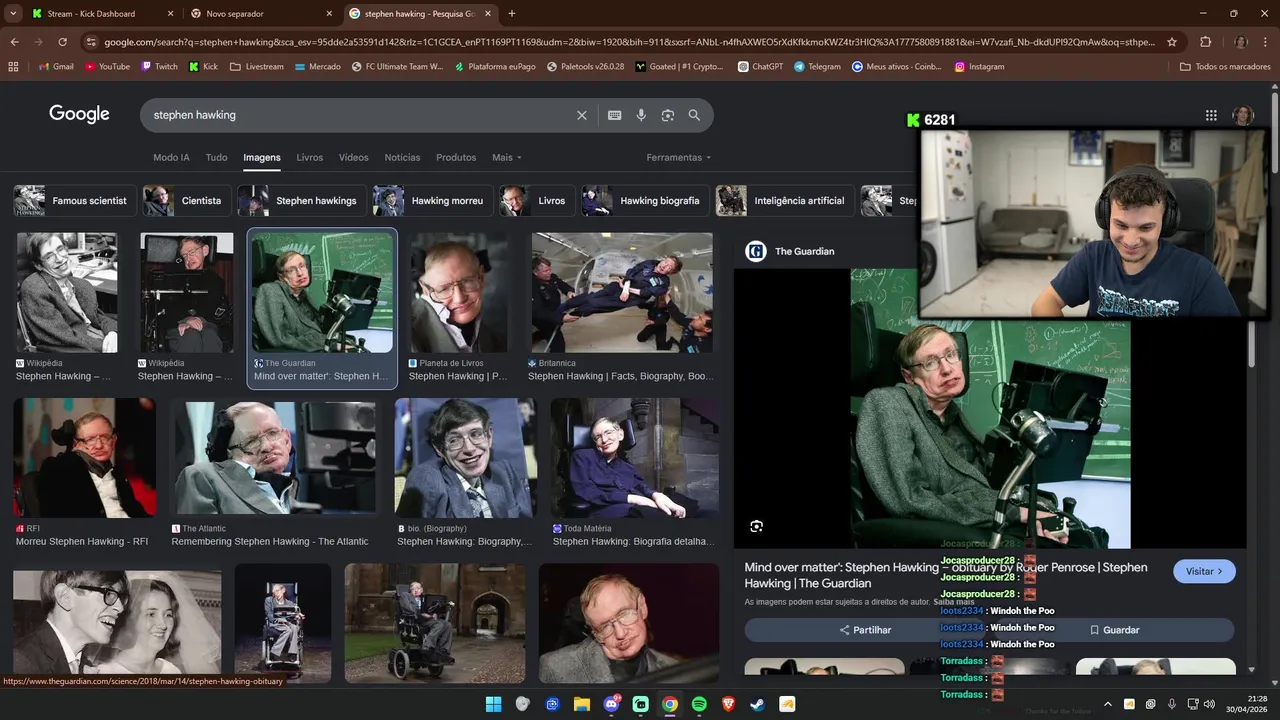
Task: Search by image with the Google Lens icon
Action: point(668,115)
